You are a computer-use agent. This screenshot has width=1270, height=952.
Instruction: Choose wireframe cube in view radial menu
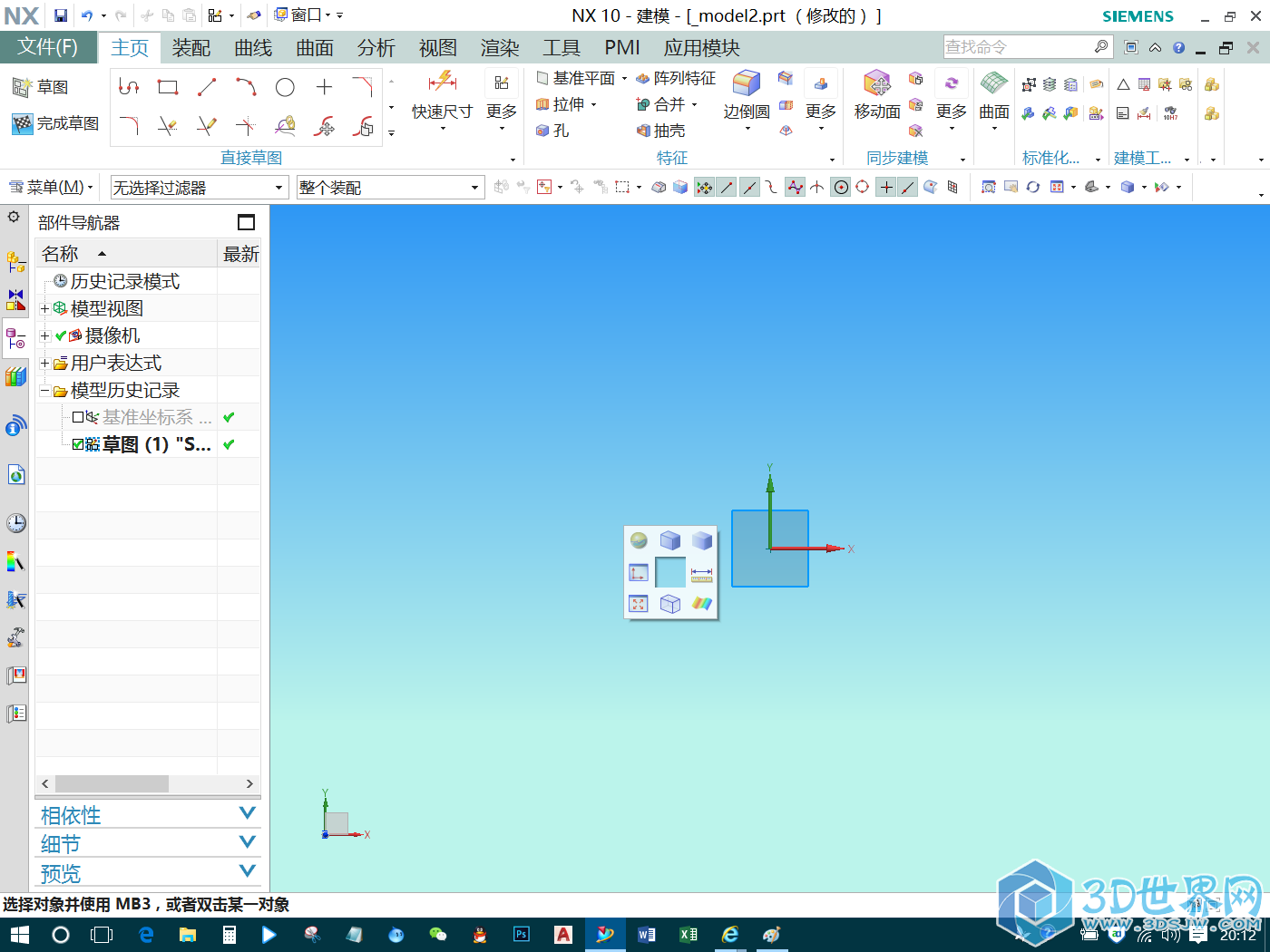(x=670, y=604)
